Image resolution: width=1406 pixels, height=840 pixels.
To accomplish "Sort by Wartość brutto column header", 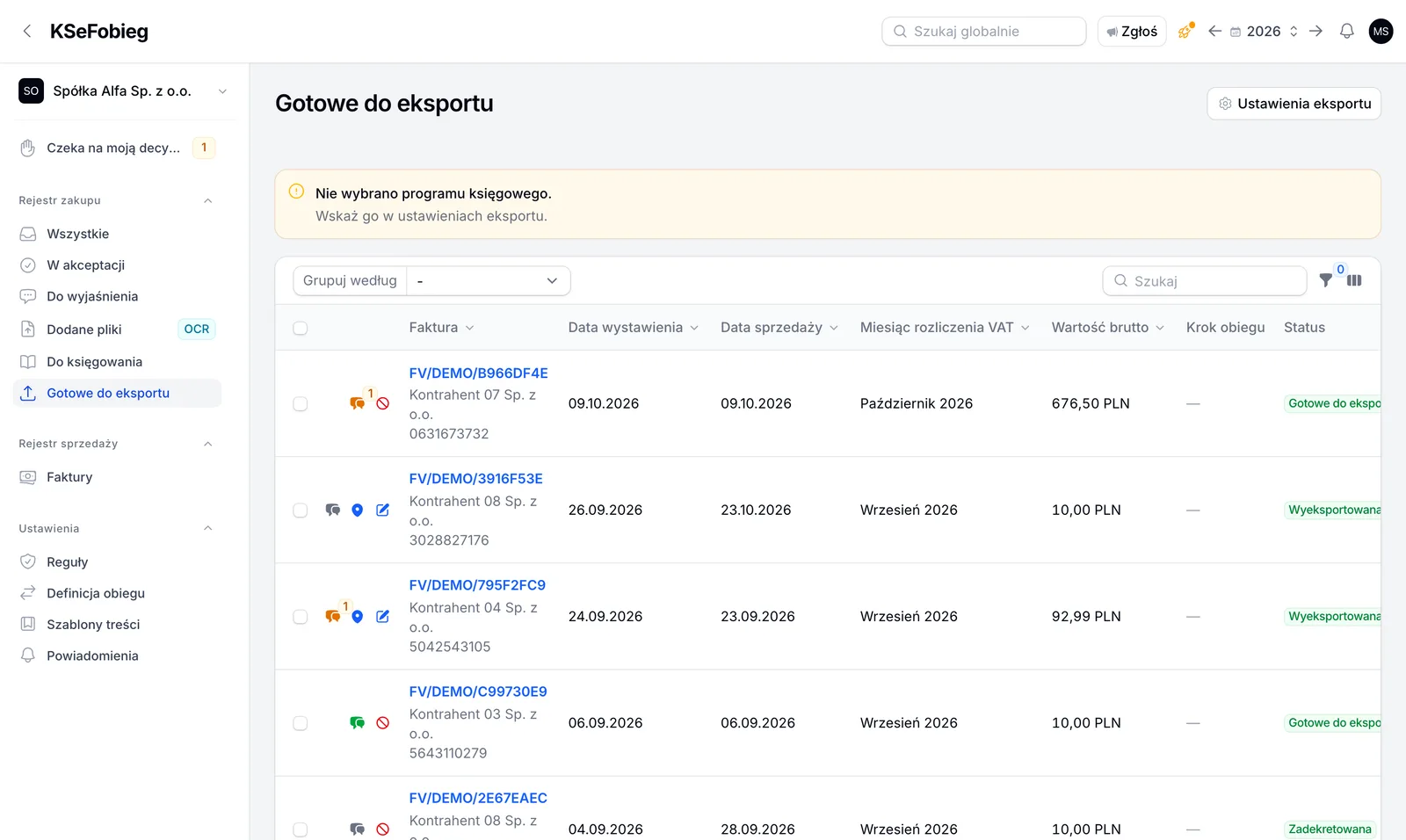I will pyautogui.click(x=1107, y=327).
